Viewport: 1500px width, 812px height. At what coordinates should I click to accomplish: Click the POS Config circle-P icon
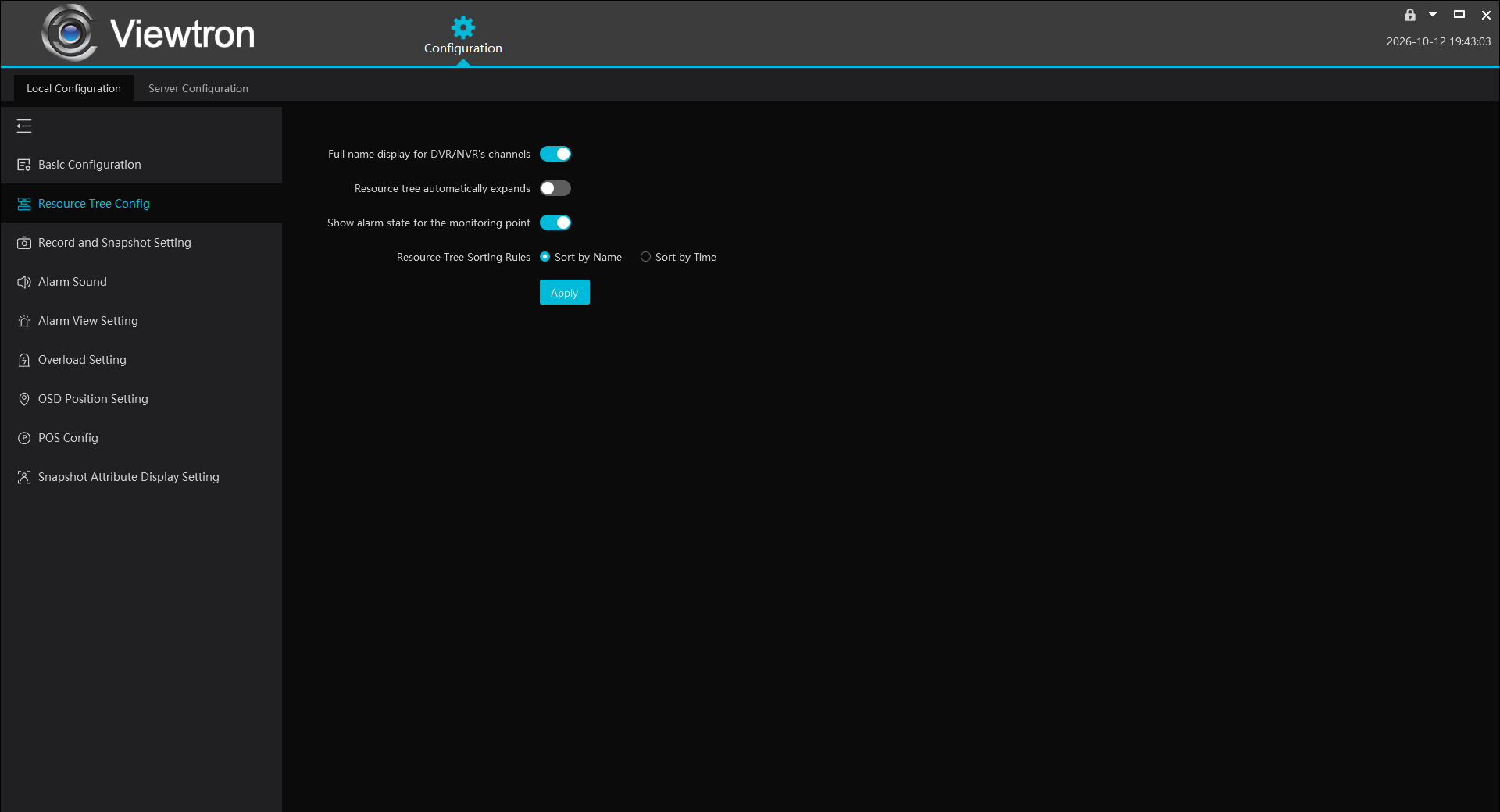pos(24,438)
